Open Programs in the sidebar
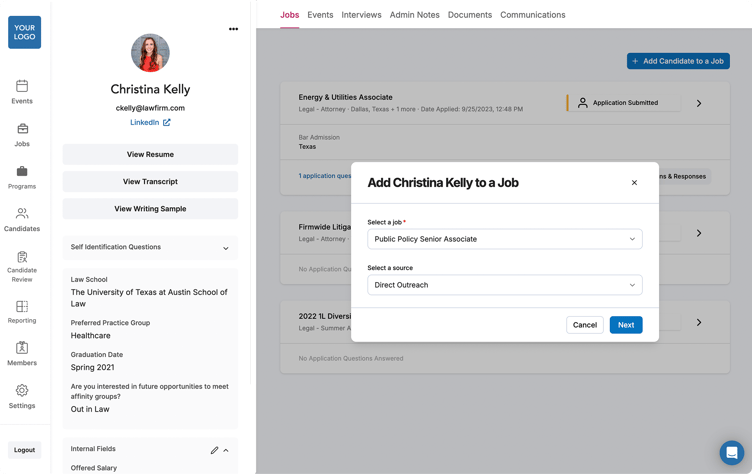The width and height of the screenshot is (752, 474). [22, 178]
